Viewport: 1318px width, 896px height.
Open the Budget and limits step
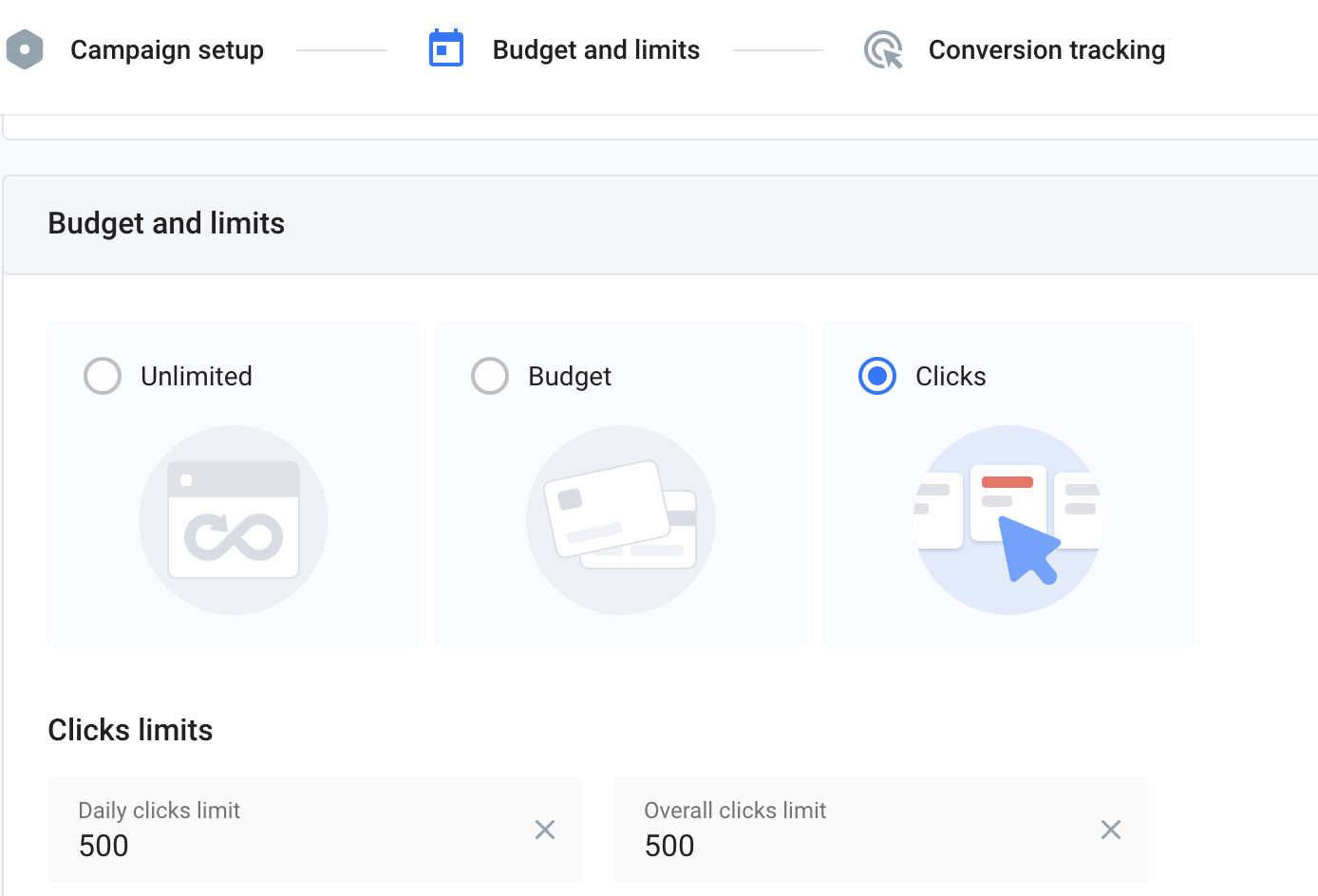[595, 50]
